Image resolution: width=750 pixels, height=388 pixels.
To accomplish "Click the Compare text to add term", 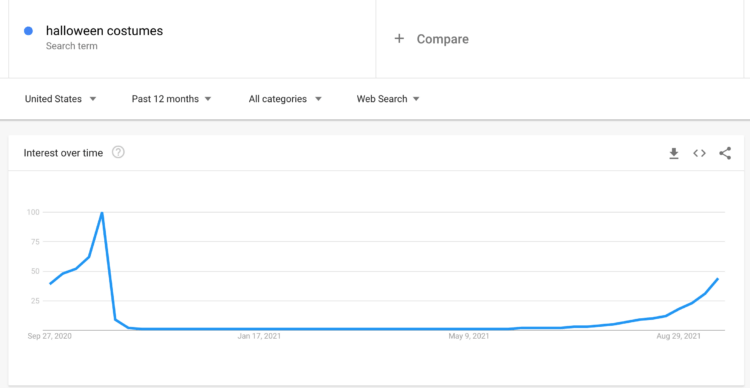I will tap(442, 39).
